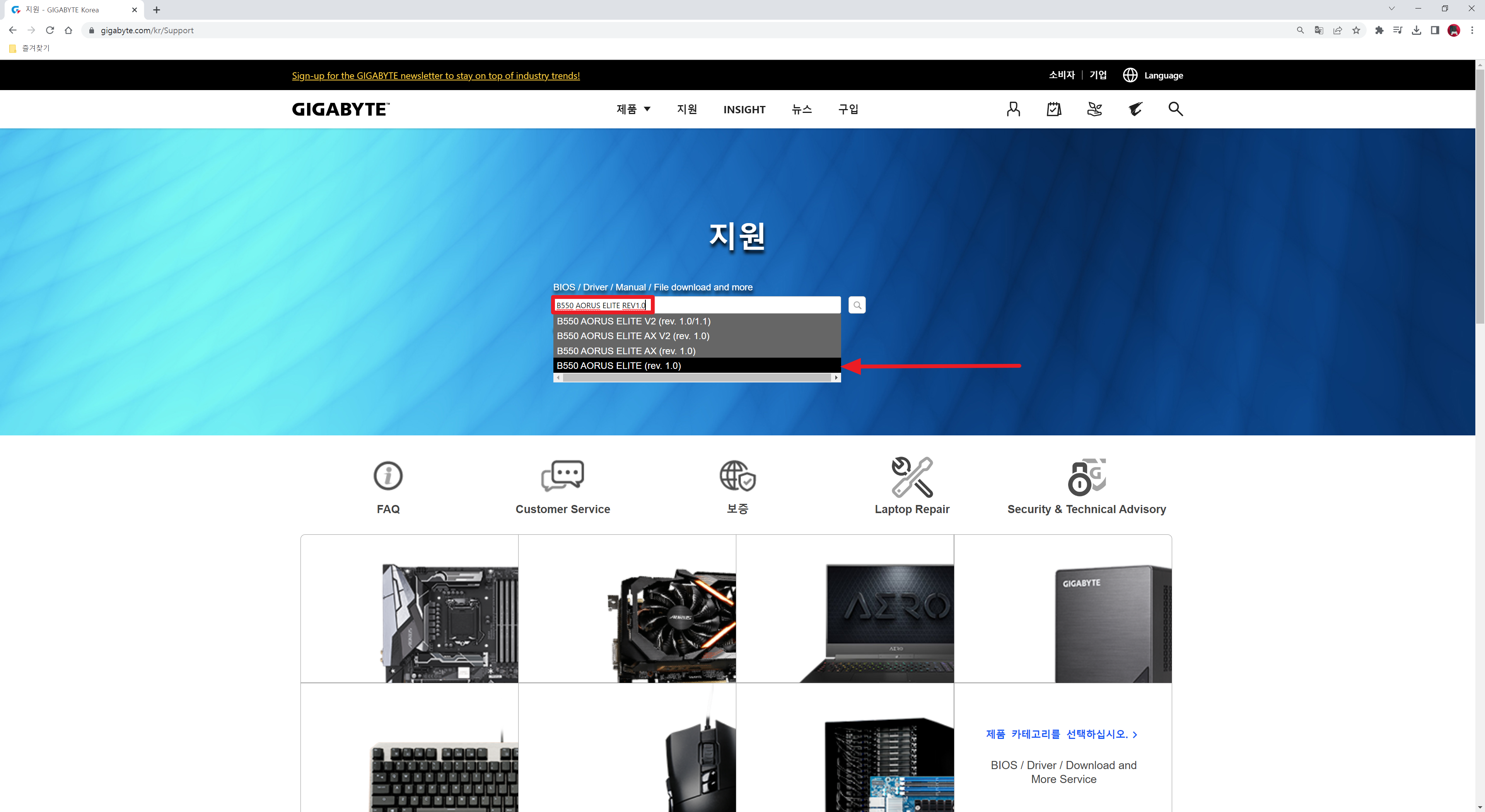This screenshot has height=812, width=1485.
Task: Click the AORUS eagle logo icon
Action: pos(1135,109)
